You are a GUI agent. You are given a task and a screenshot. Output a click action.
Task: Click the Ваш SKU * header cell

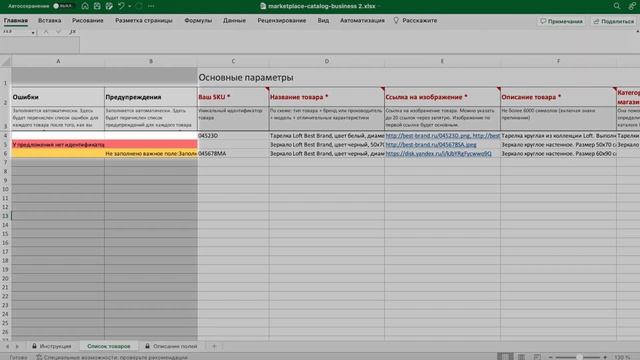coord(233,97)
